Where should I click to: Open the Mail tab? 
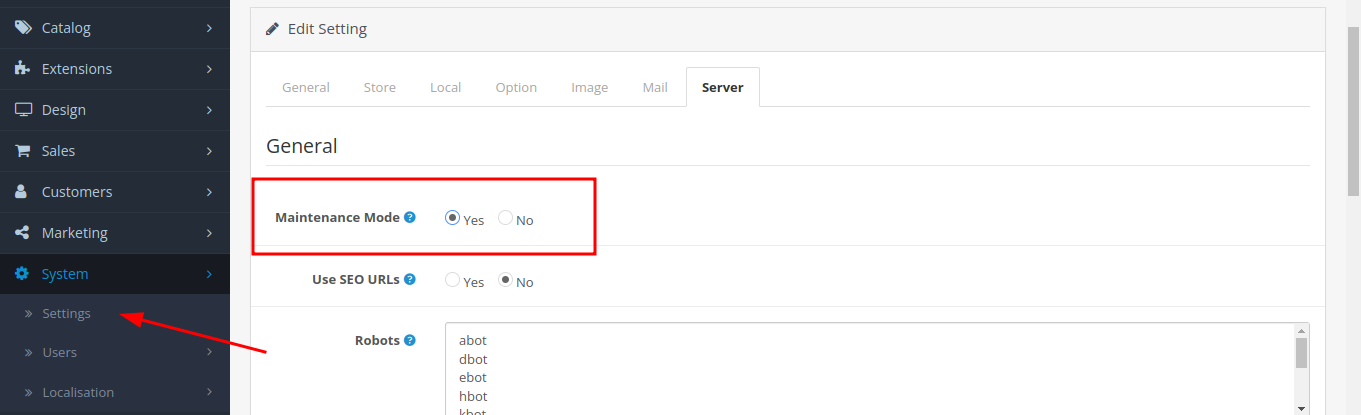(x=655, y=87)
